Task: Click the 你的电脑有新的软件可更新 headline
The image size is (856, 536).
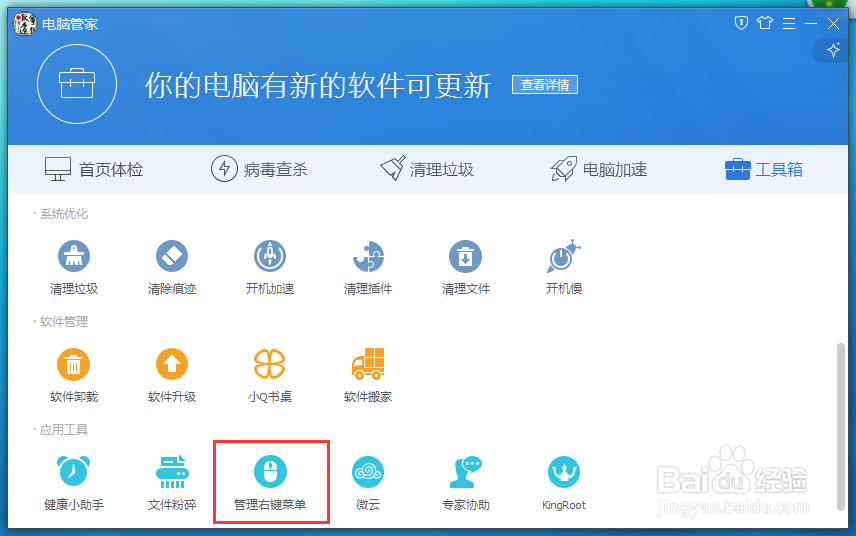Action: click(x=318, y=86)
